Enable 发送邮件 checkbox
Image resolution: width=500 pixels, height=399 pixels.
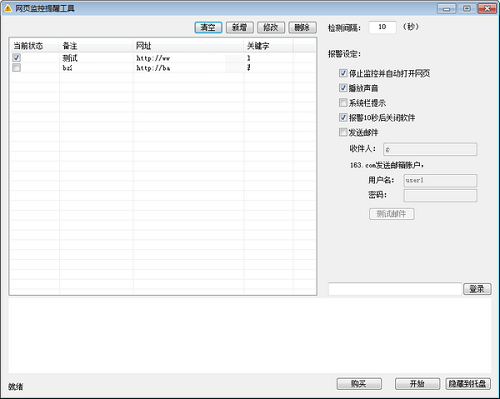point(343,132)
